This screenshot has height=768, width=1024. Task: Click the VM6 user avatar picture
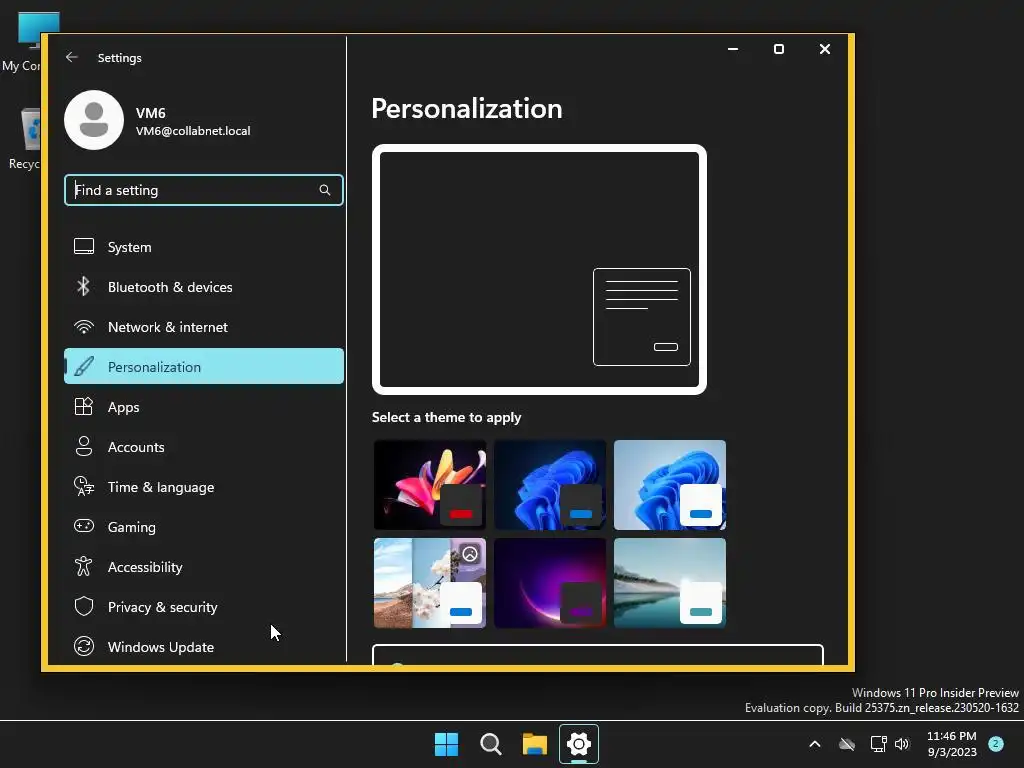[94, 120]
